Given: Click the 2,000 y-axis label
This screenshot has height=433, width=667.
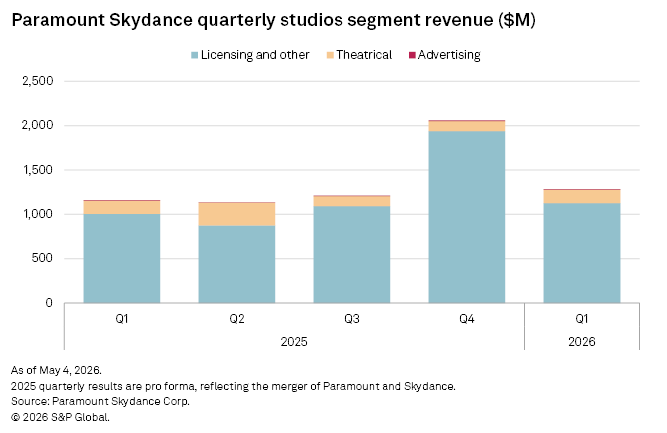Looking at the screenshot, I should coord(38,125).
